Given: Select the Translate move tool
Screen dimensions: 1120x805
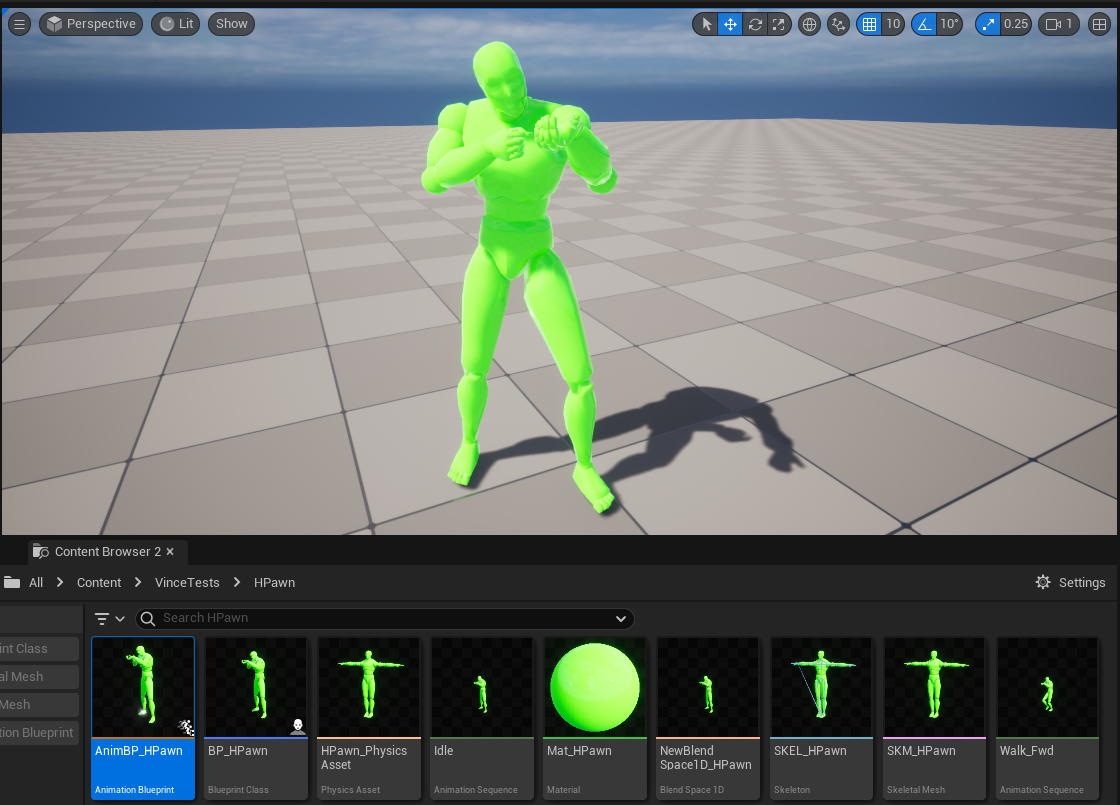Looking at the screenshot, I should pyautogui.click(x=731, y=24).
